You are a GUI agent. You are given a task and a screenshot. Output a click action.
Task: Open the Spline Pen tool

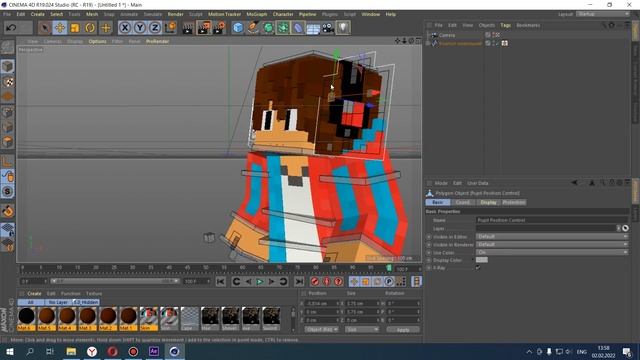(253, 28)
